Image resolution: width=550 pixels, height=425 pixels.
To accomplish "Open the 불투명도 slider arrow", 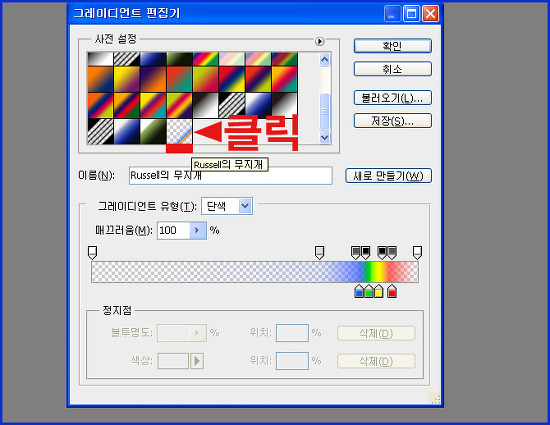I will tap(198, 333).
